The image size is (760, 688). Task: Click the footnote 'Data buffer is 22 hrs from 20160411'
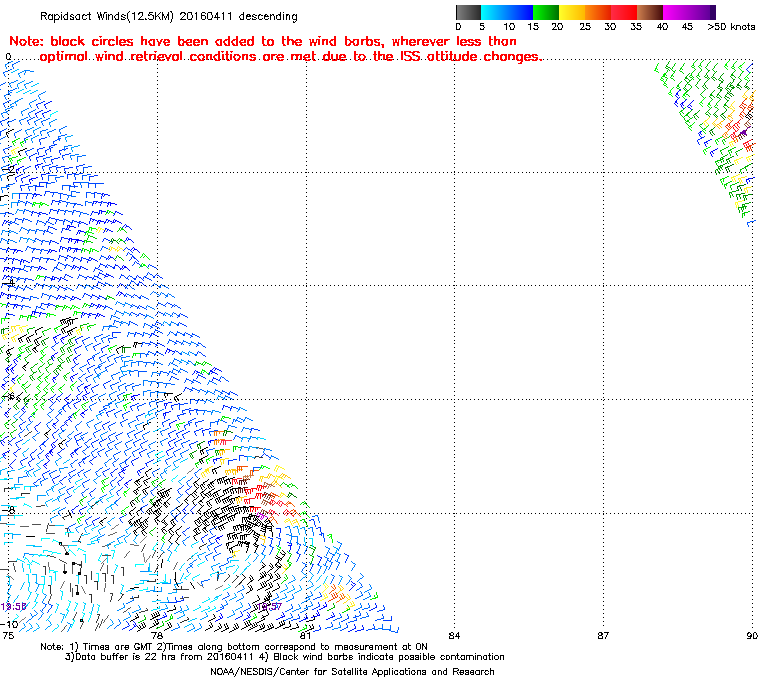[285, 657]
